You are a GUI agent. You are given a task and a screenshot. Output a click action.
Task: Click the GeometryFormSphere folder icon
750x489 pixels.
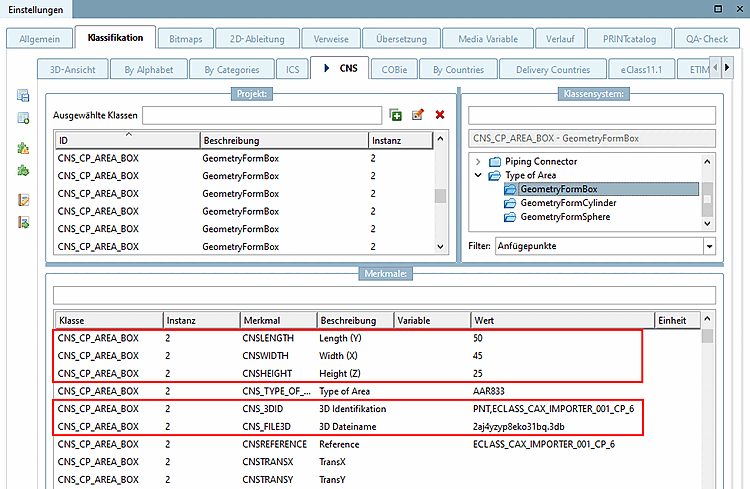pos(510,217)
